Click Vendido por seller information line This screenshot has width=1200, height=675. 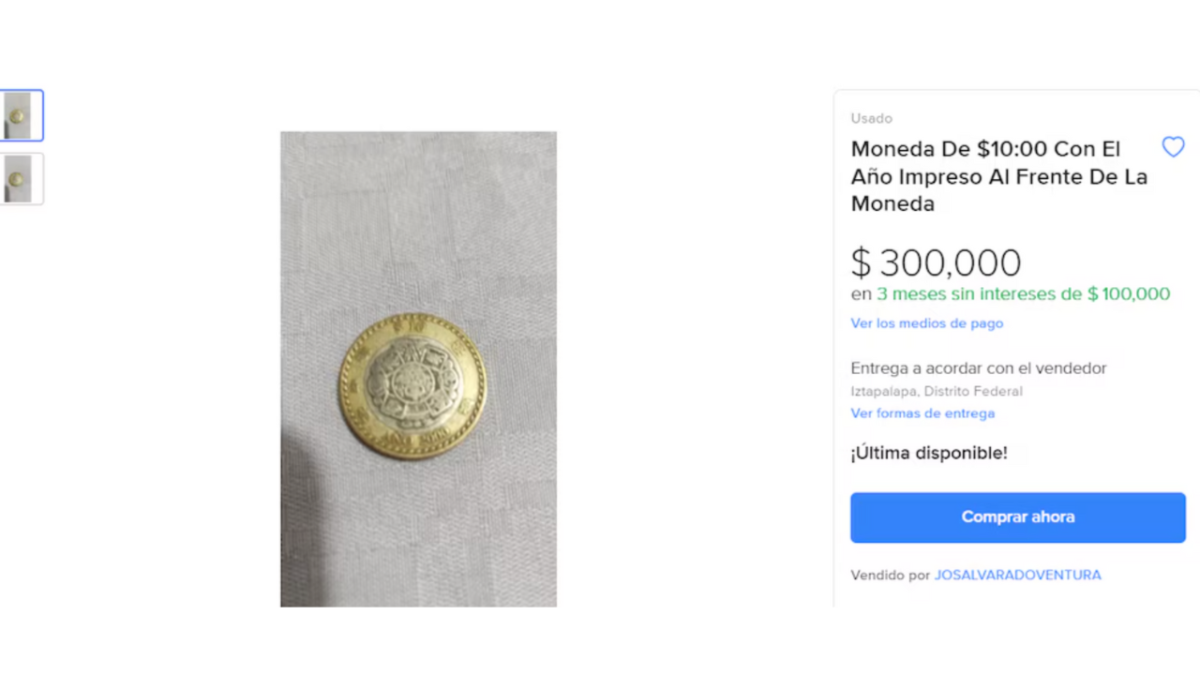[x=887, y=574]
